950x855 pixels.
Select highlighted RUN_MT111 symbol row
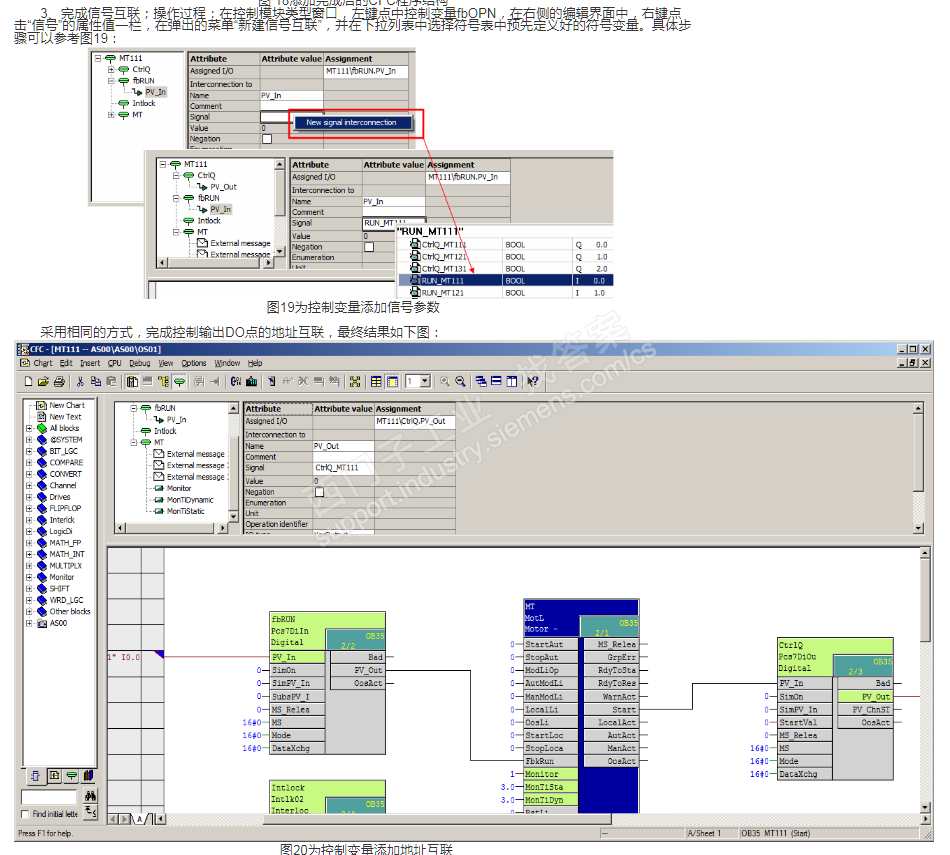pyautogui.click(x=506, y=281)
